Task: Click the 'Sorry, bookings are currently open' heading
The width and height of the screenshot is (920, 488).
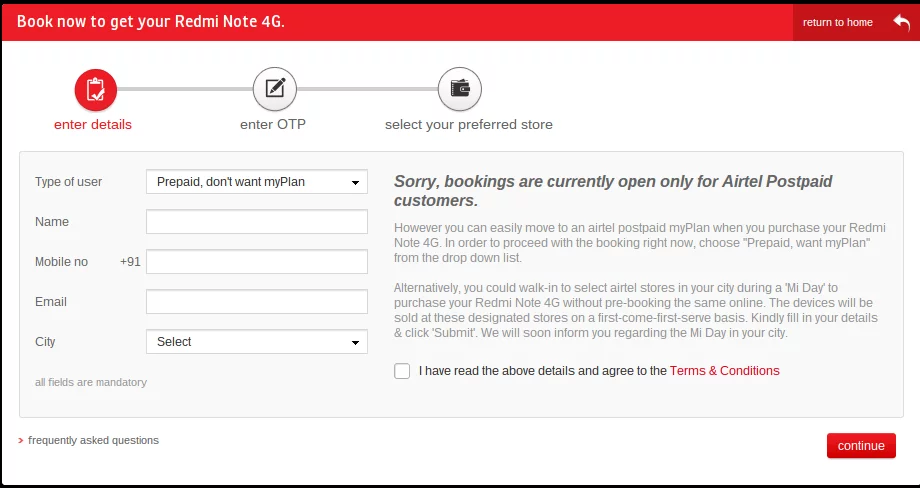Action: [x=613, y=191]
